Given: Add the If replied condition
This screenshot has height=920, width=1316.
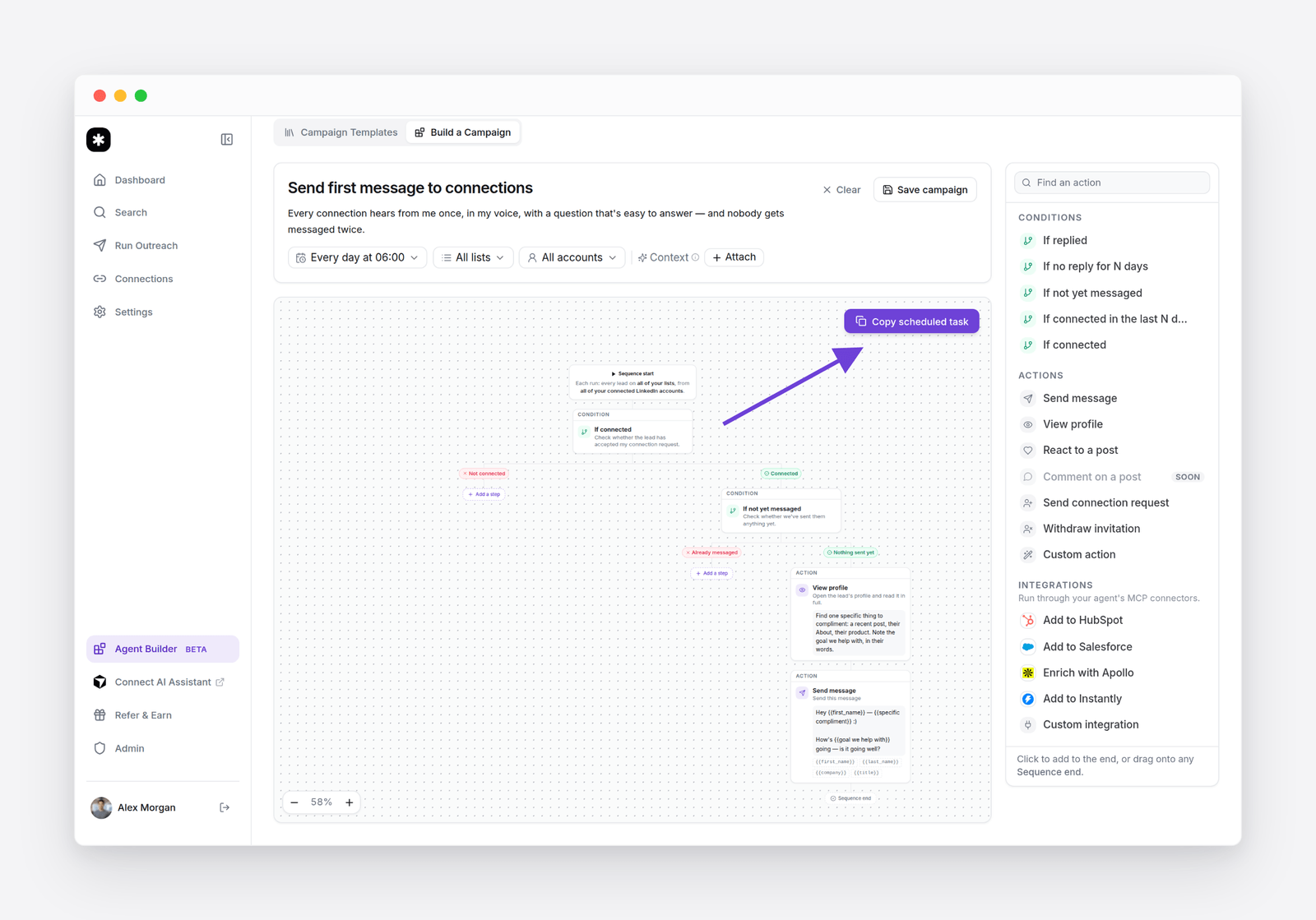Looking at the screenshot, I should [1112, 240].
